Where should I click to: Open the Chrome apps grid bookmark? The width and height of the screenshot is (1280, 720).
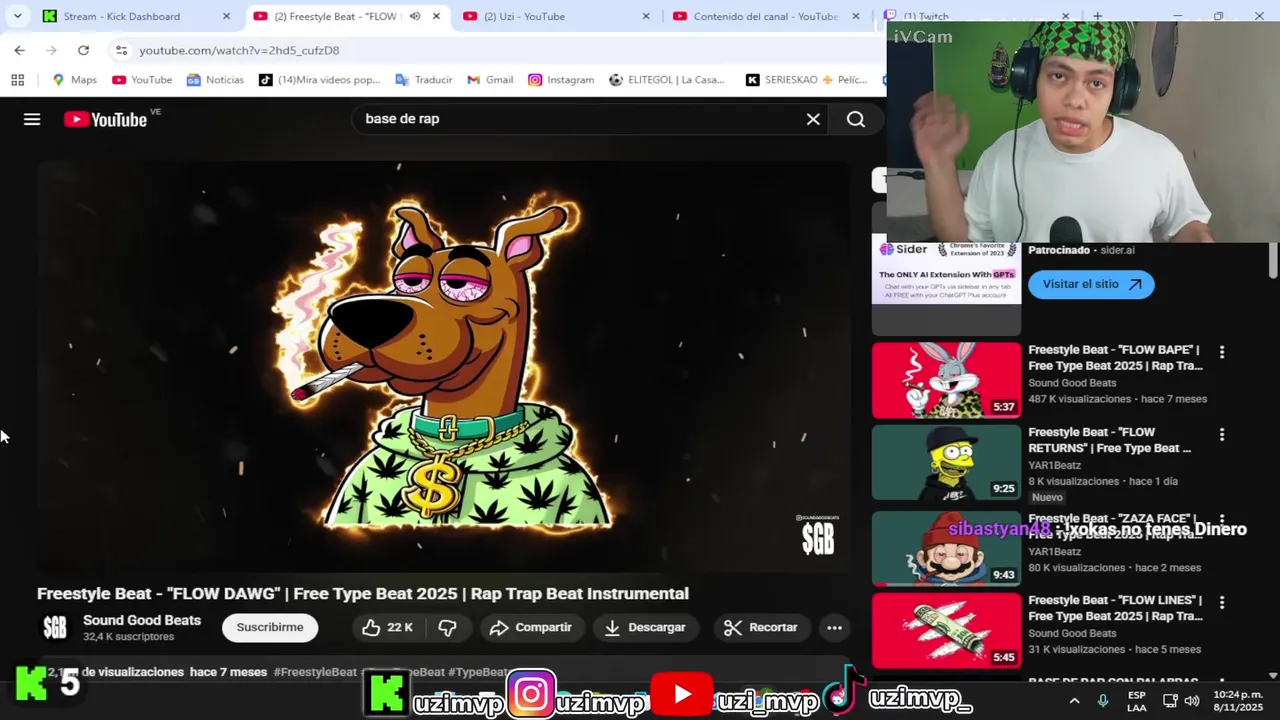coord(17,80)
